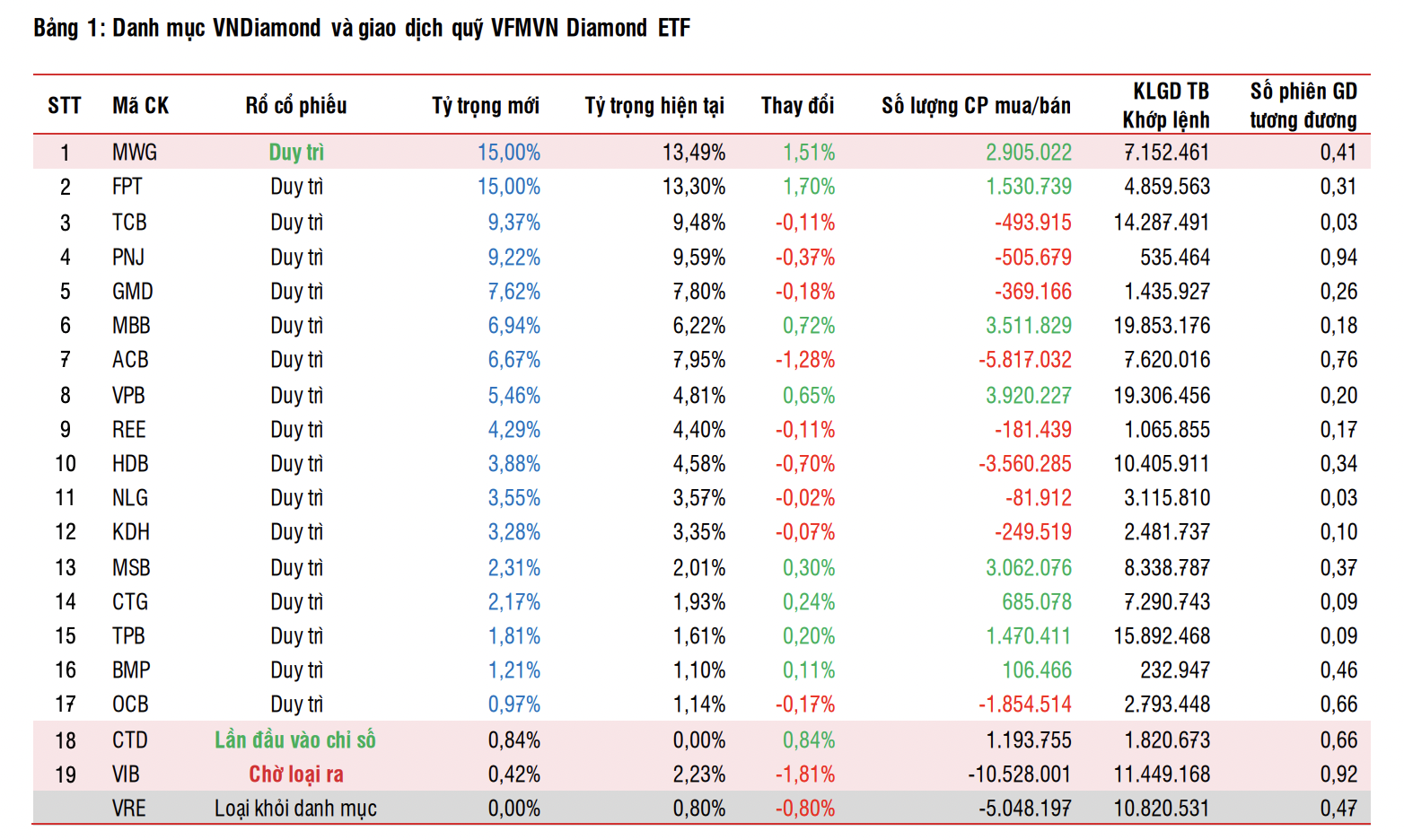Select the REE ticker cell
The height and width of the screenshot is (840, 1404).
128,430
